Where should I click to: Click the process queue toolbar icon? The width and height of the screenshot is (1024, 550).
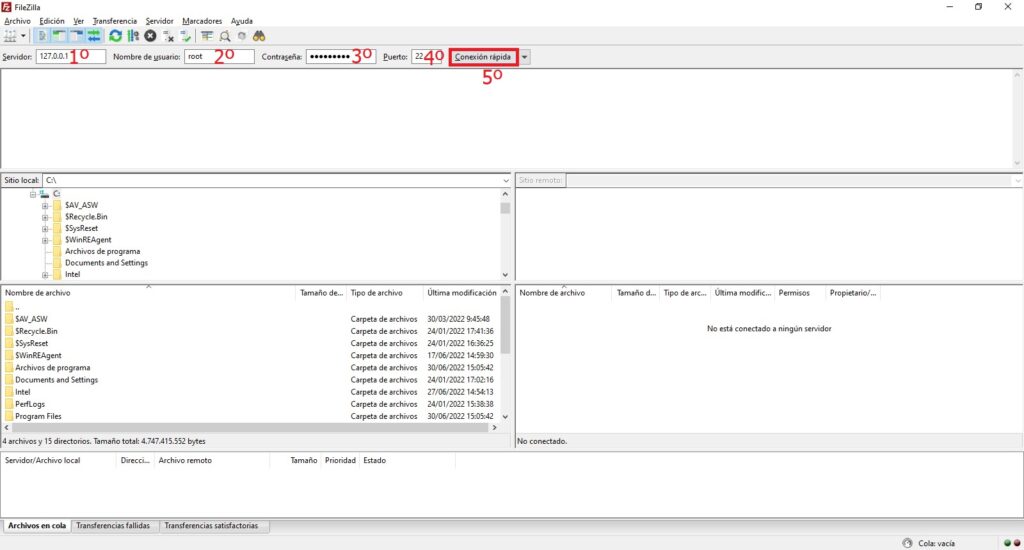133,36
